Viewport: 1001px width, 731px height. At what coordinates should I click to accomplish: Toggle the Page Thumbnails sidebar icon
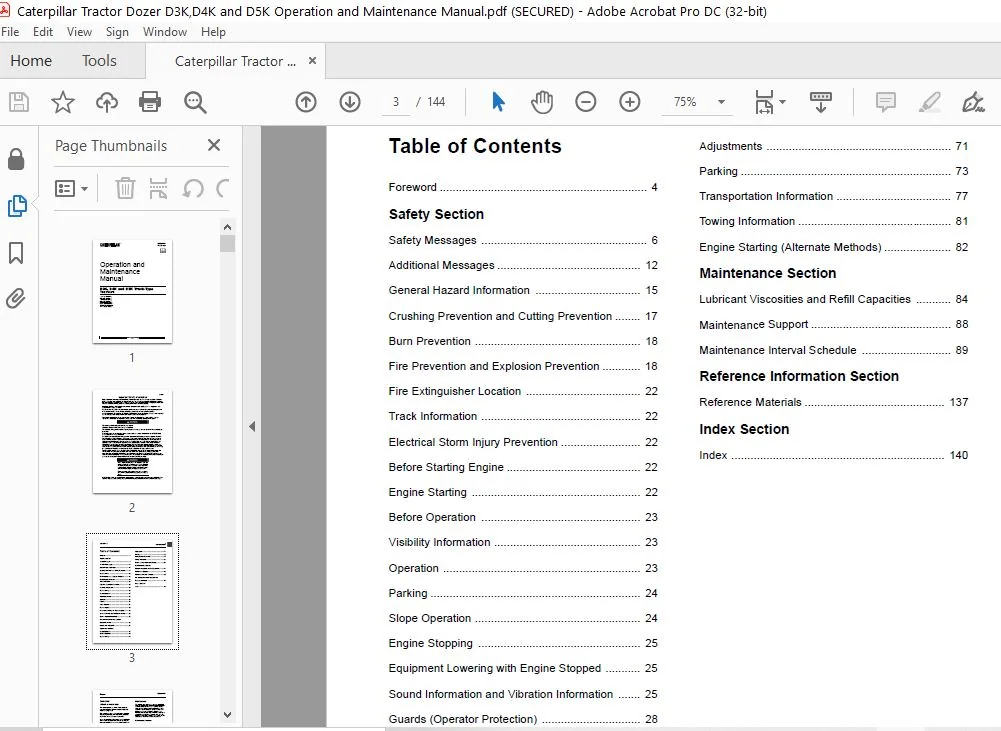(x=17, y=206)
